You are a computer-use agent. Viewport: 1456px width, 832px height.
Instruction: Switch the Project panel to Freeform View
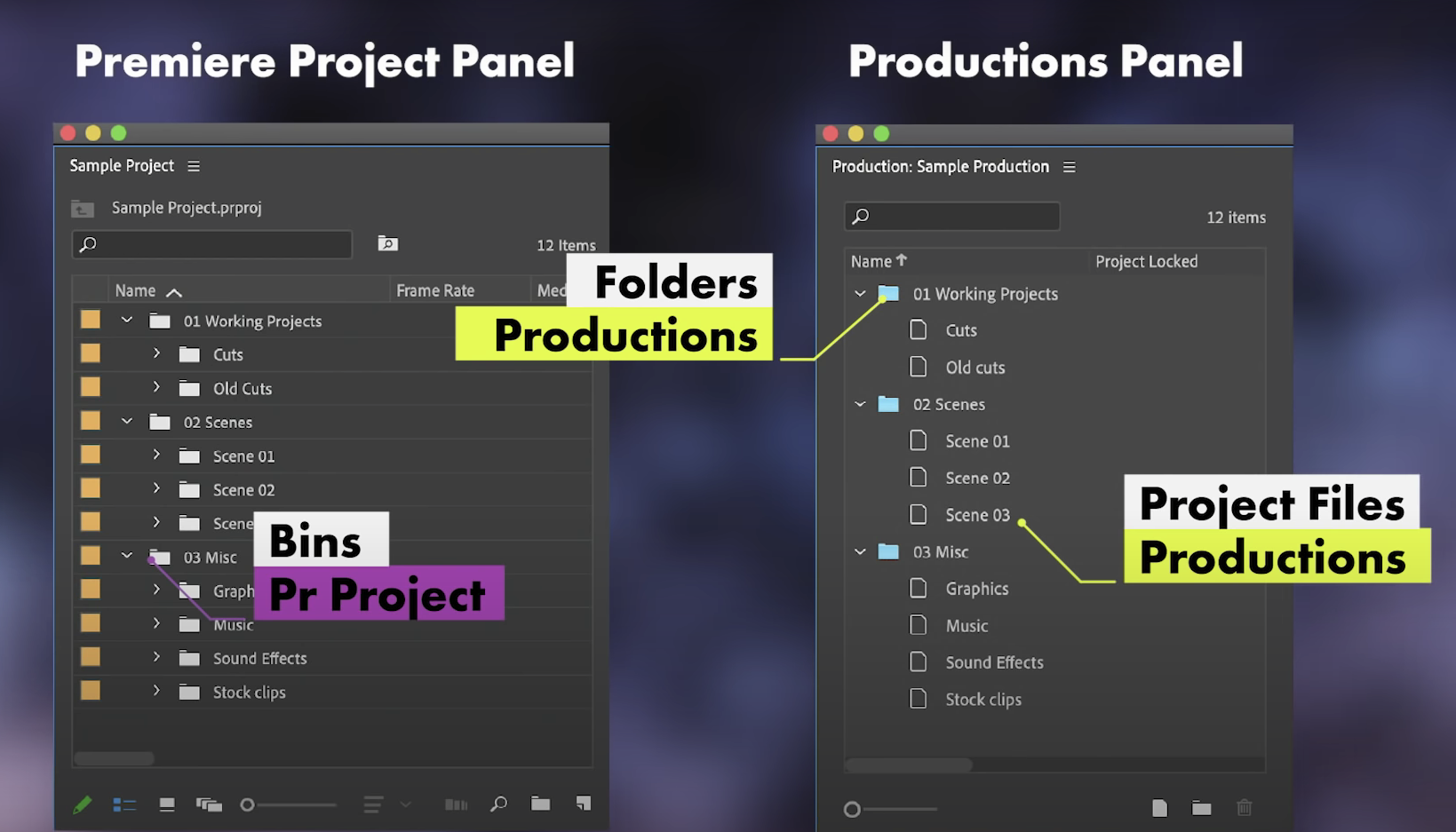tap(209, 804)
